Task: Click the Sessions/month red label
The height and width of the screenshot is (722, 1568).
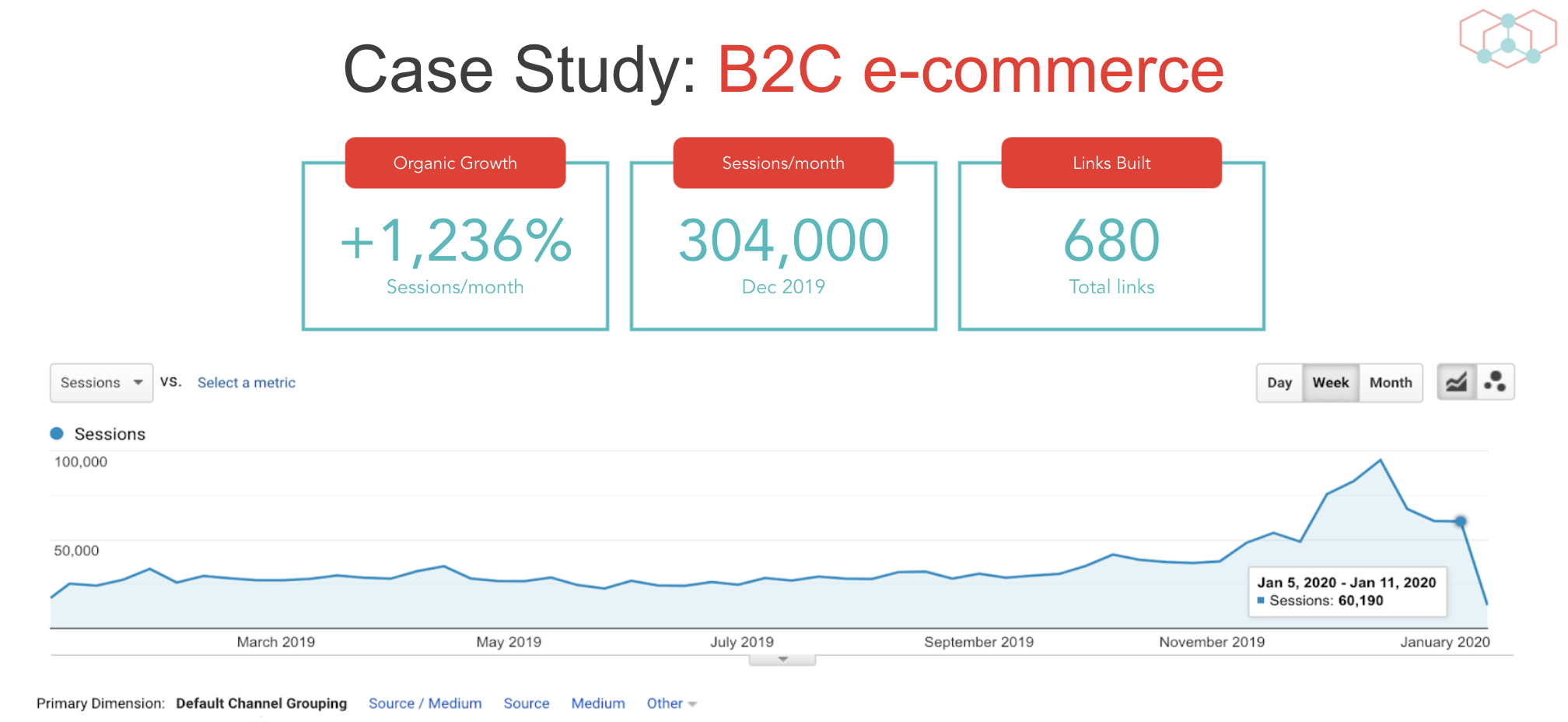Action: (783, 163)
